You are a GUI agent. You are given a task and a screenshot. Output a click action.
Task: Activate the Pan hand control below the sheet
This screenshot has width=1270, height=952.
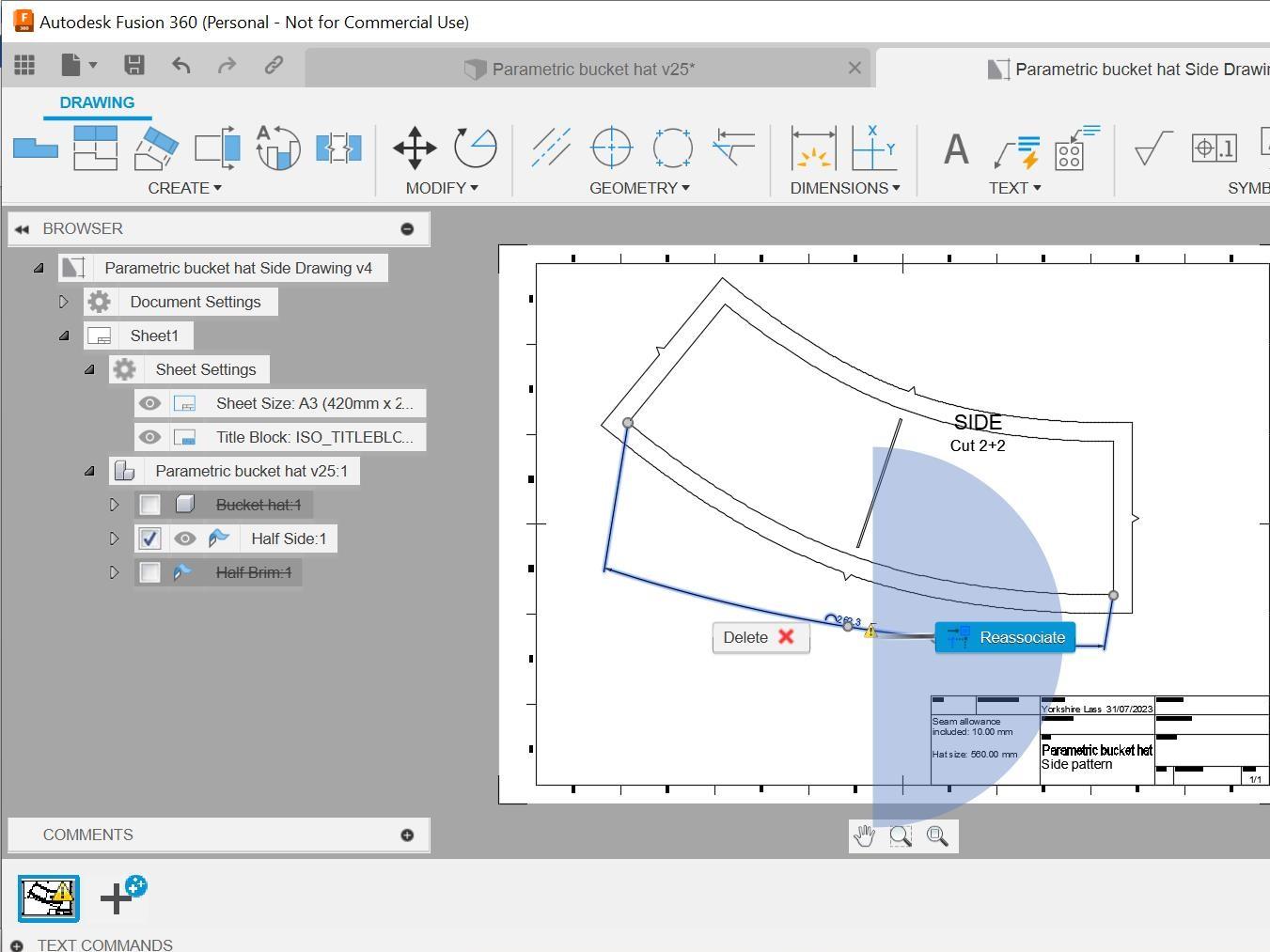click(865, 835)
